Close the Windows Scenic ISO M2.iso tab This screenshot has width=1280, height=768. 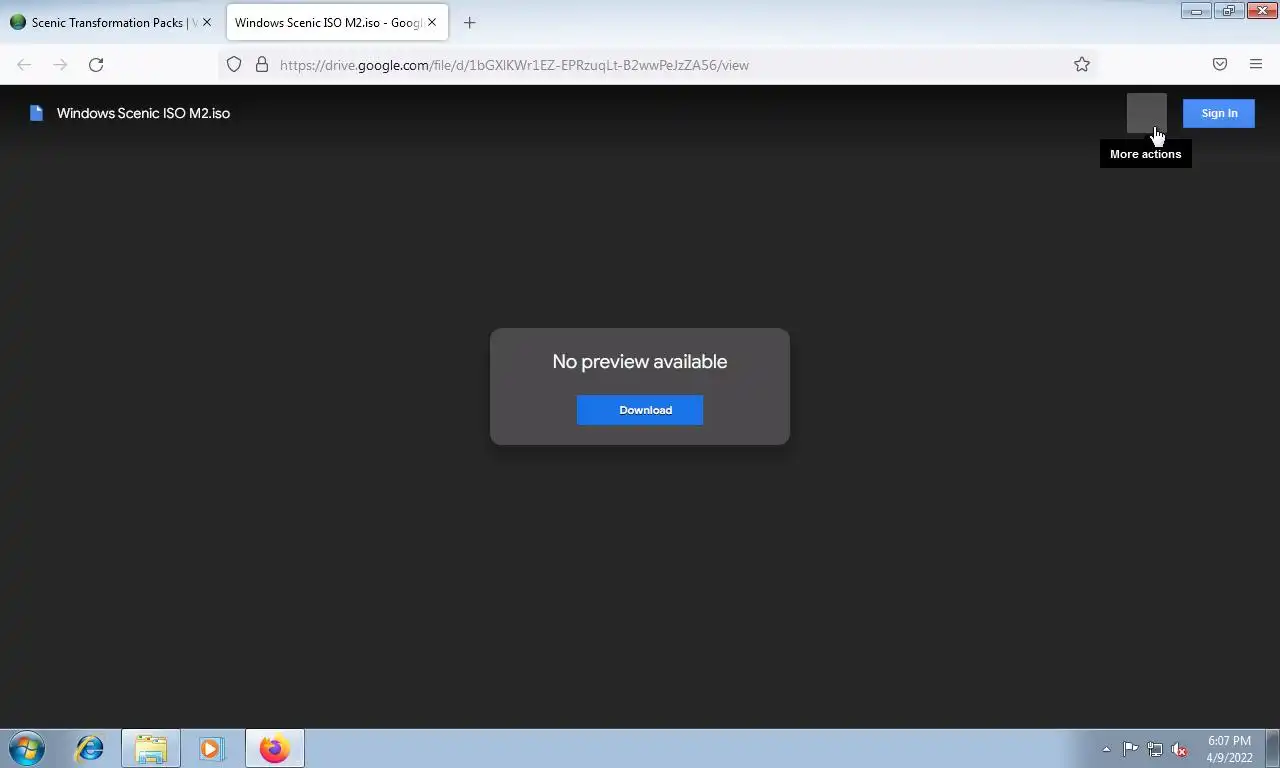pyautogui.click(x=432, y=22)
